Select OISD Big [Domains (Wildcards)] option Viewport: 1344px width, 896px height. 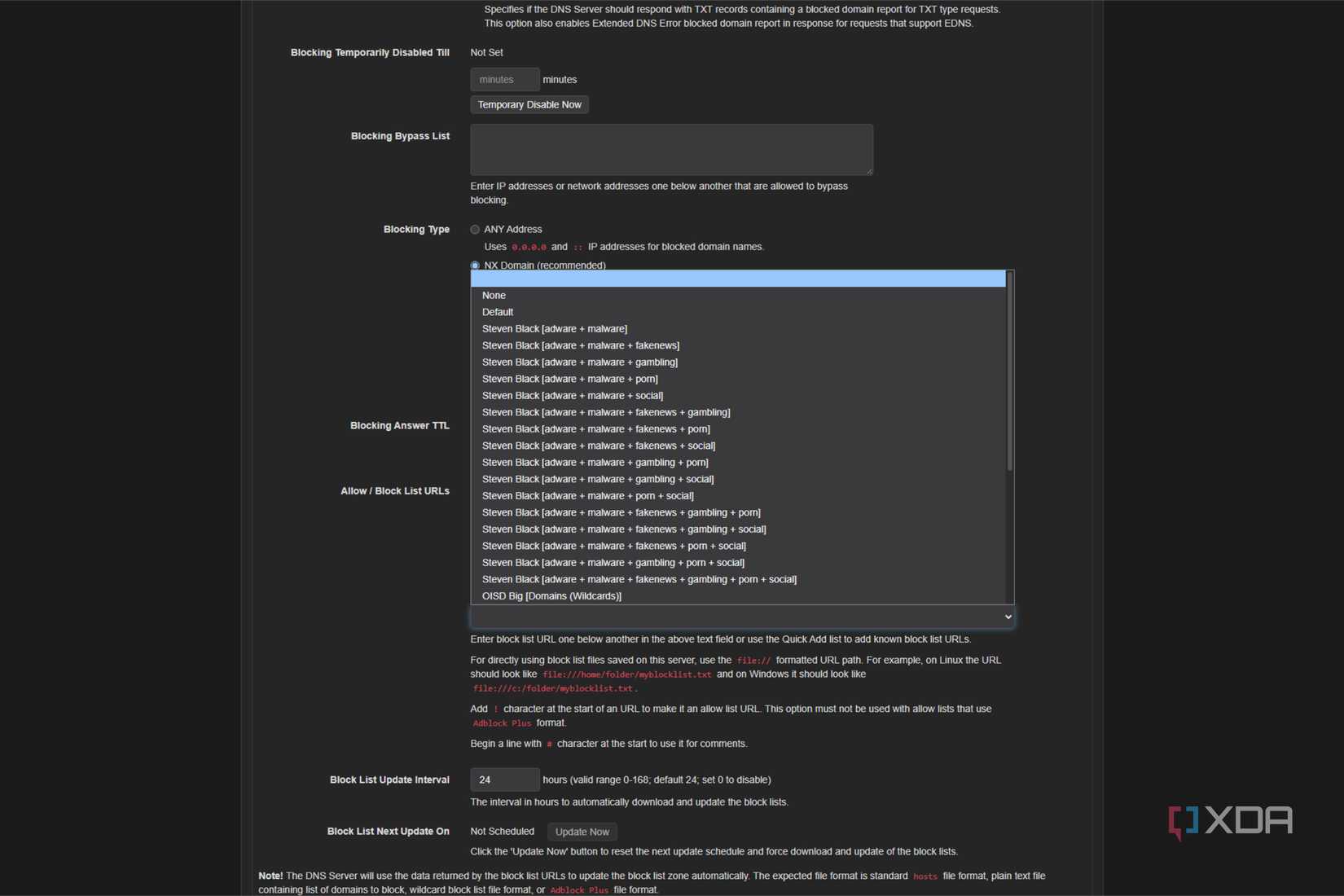(x=738, y=596)
